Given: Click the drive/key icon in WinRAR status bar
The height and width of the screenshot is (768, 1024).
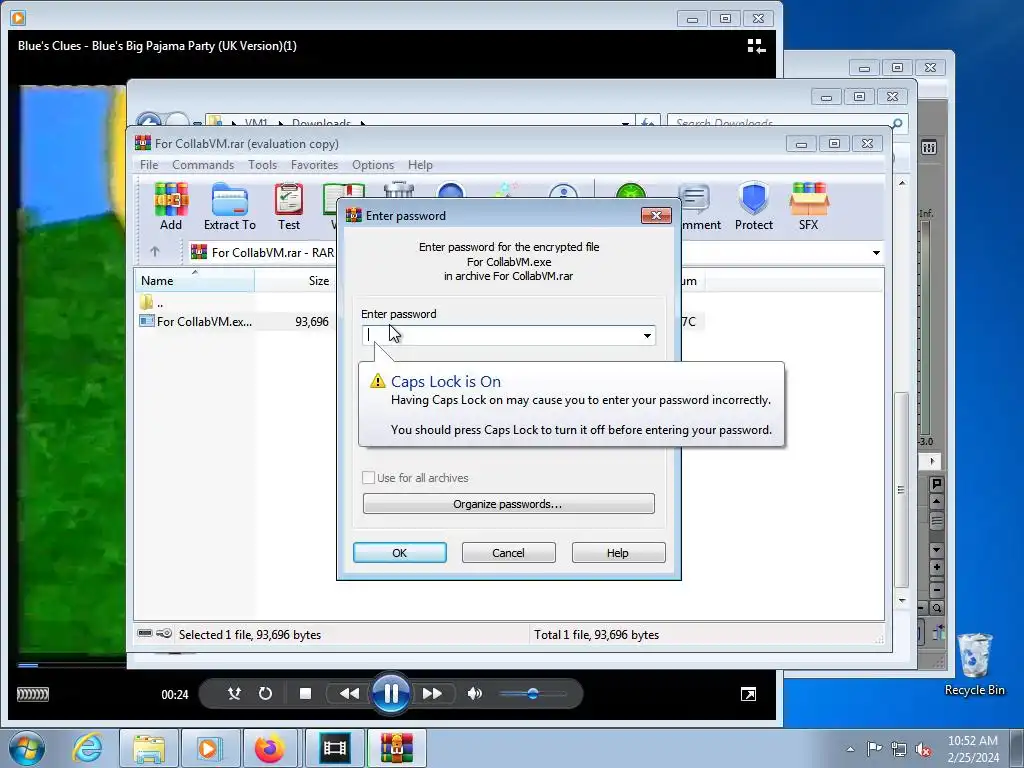Looking at the screenshot, I should [x=155, y=633].
